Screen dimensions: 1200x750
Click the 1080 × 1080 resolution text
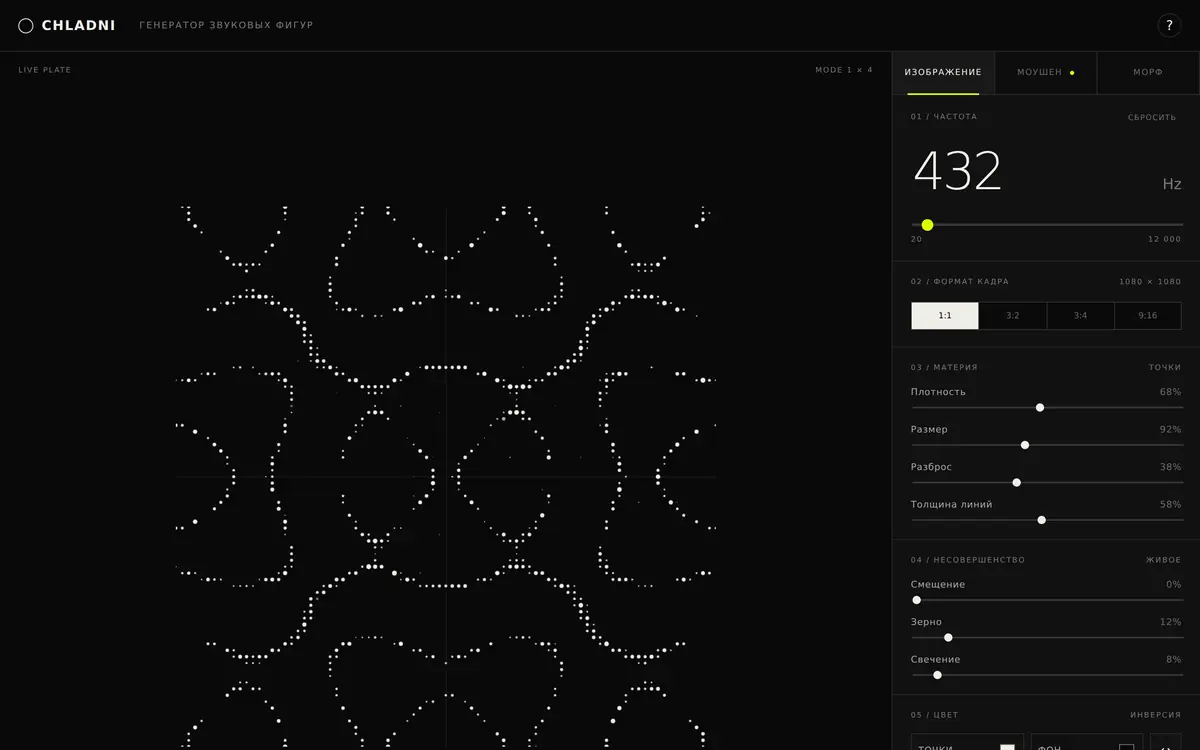point(1150,282)
